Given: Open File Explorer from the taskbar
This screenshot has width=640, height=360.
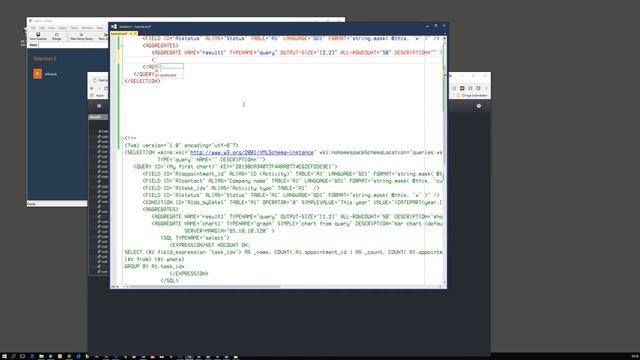Looking at the screenshot, I should [41, 356].
